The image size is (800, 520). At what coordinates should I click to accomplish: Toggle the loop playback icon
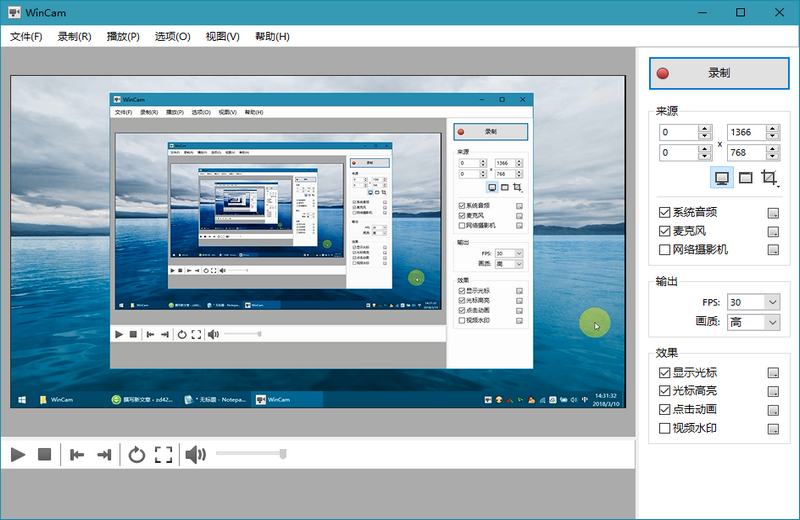(137, 455)
